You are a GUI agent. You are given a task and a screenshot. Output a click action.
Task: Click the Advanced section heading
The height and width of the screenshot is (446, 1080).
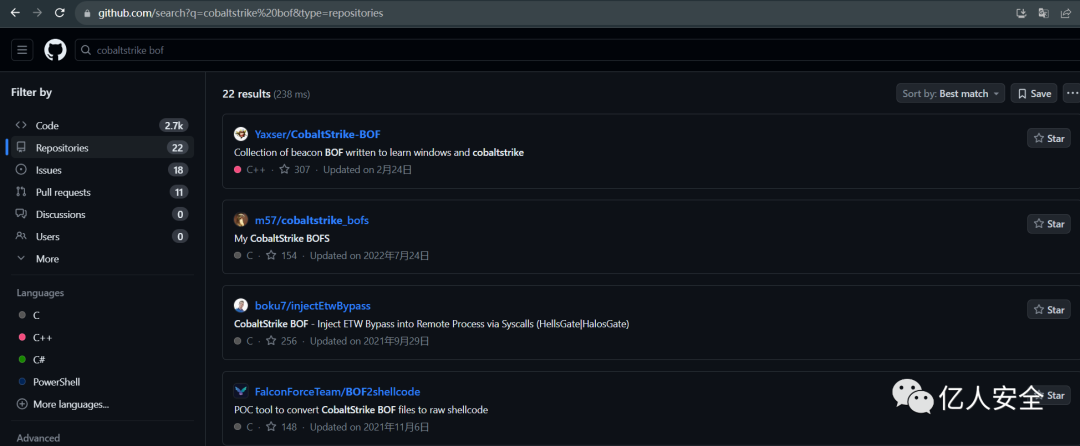click(38, 438)
